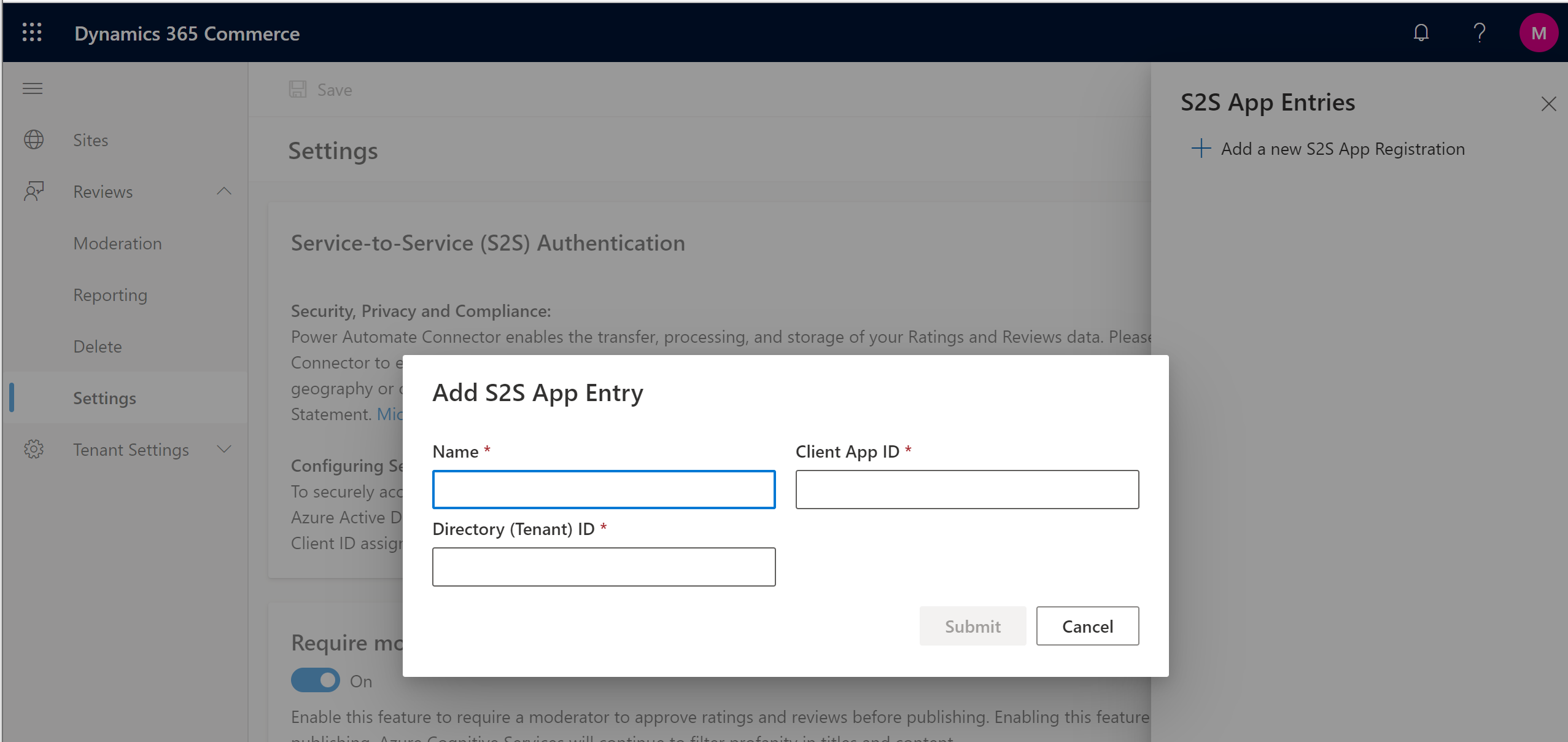
Task: Click the Sites globe icon in sidebar
Action: tap(34, 139)
